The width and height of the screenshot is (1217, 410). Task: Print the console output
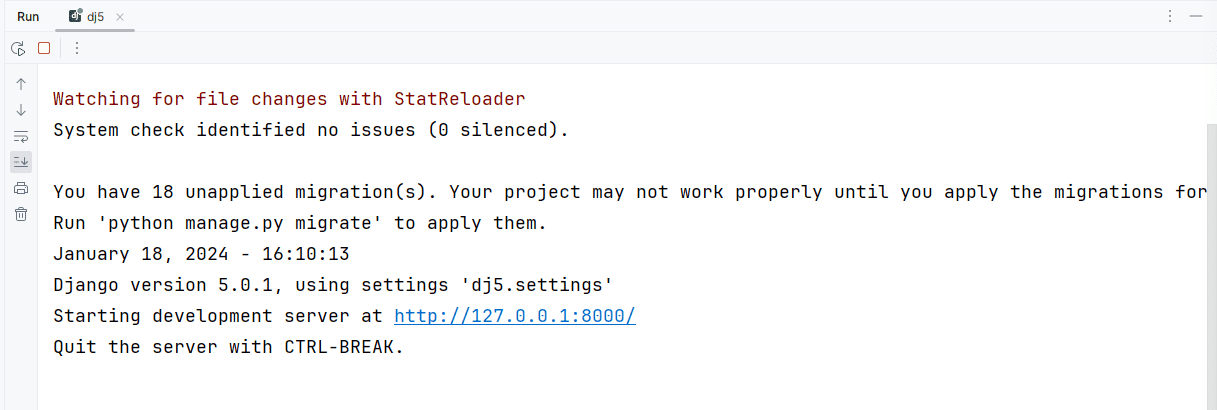21,188
